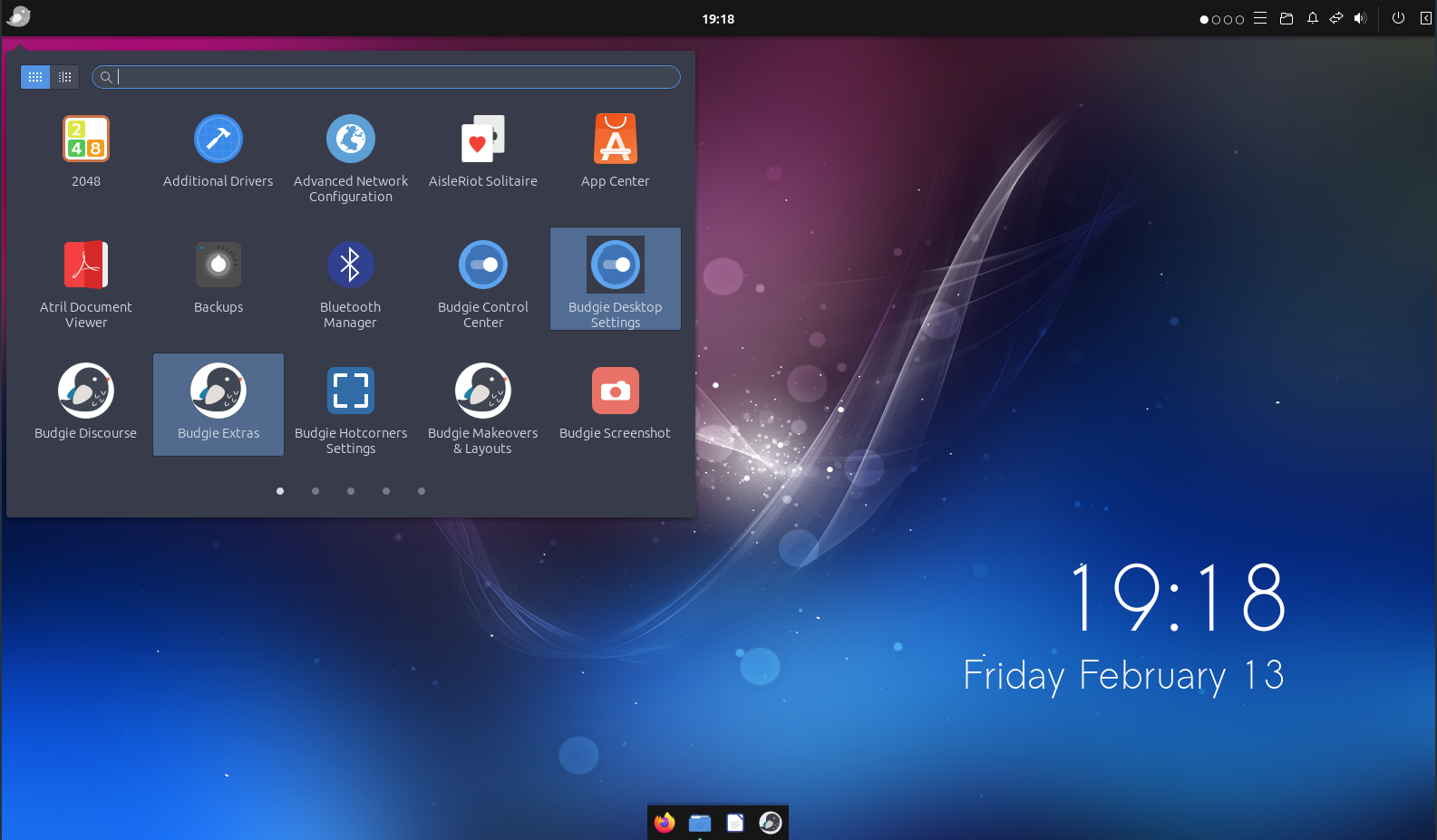Open the volume control in the panel
Screen dimensions: 1437x840
1360,18
